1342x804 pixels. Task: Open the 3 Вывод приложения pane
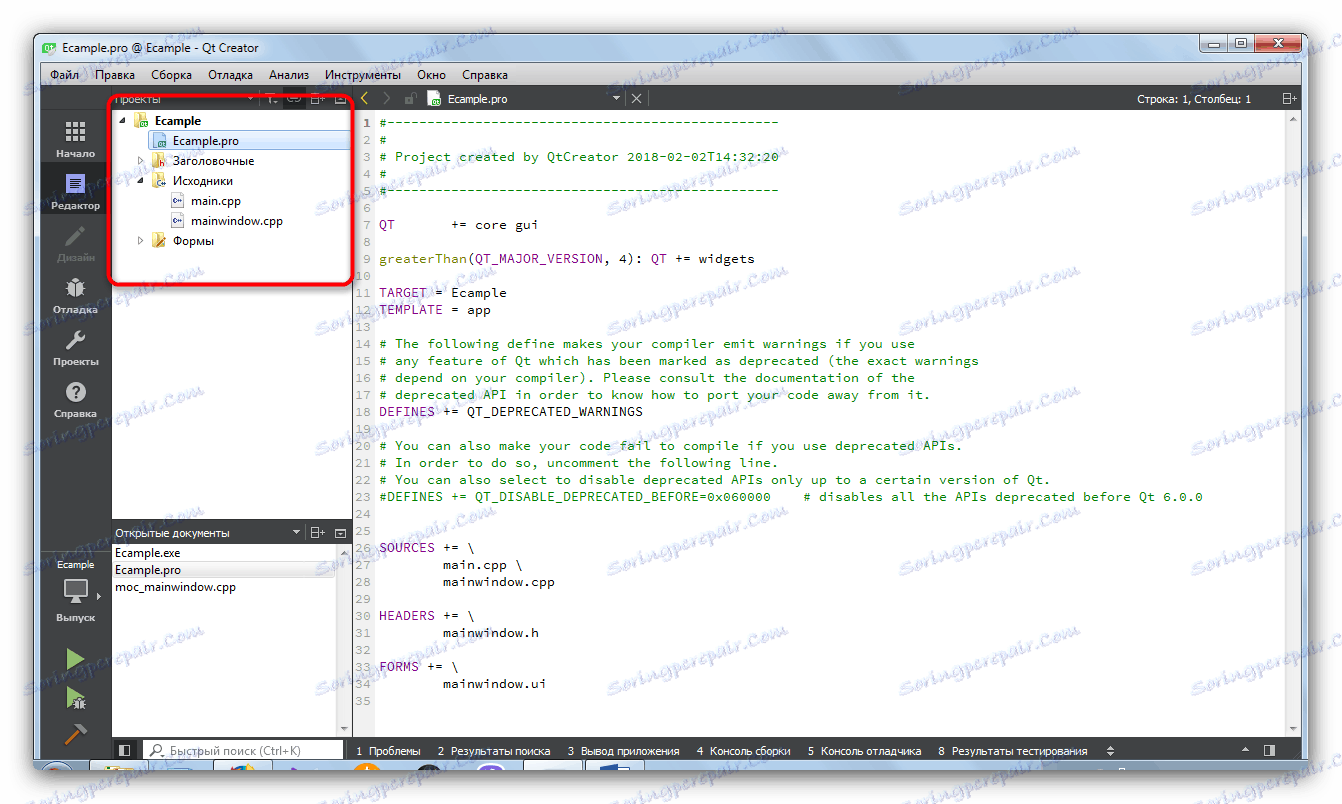pos(624,751)
